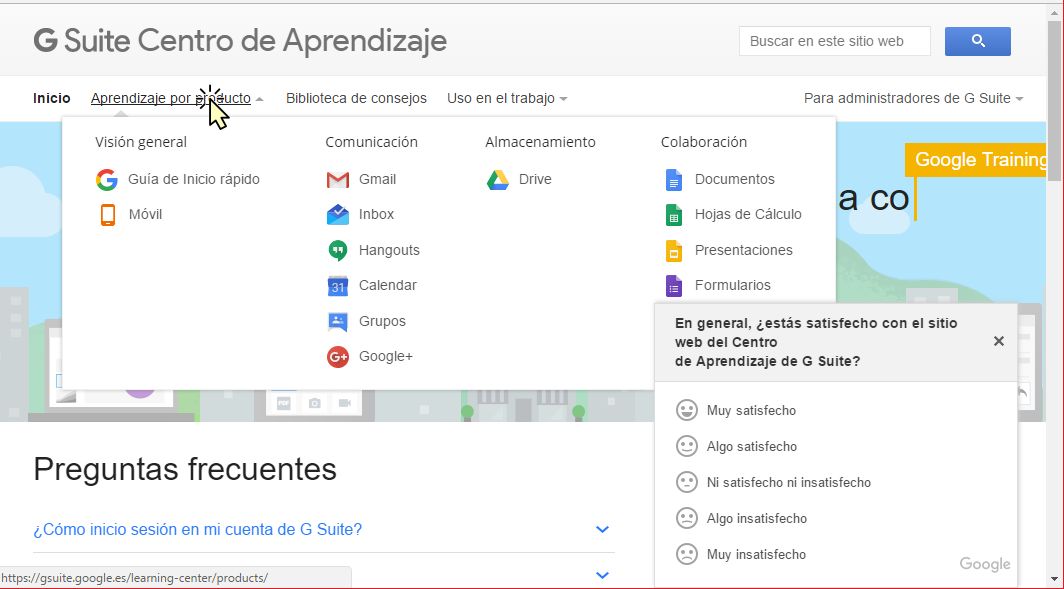Click the Comunicación column heading

[371, 142]
